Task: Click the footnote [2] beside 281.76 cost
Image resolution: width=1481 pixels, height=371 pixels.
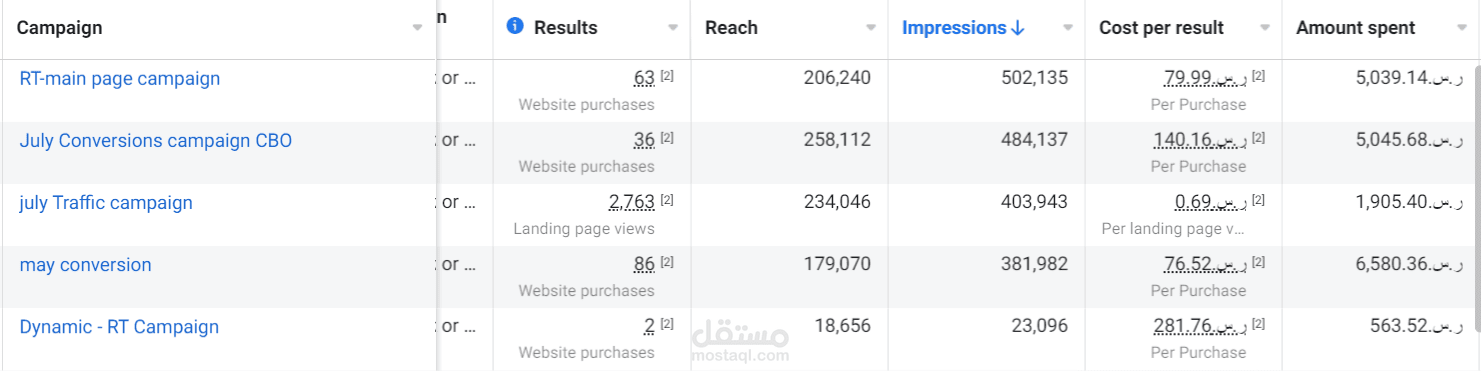Action: tap(1259, 323)
